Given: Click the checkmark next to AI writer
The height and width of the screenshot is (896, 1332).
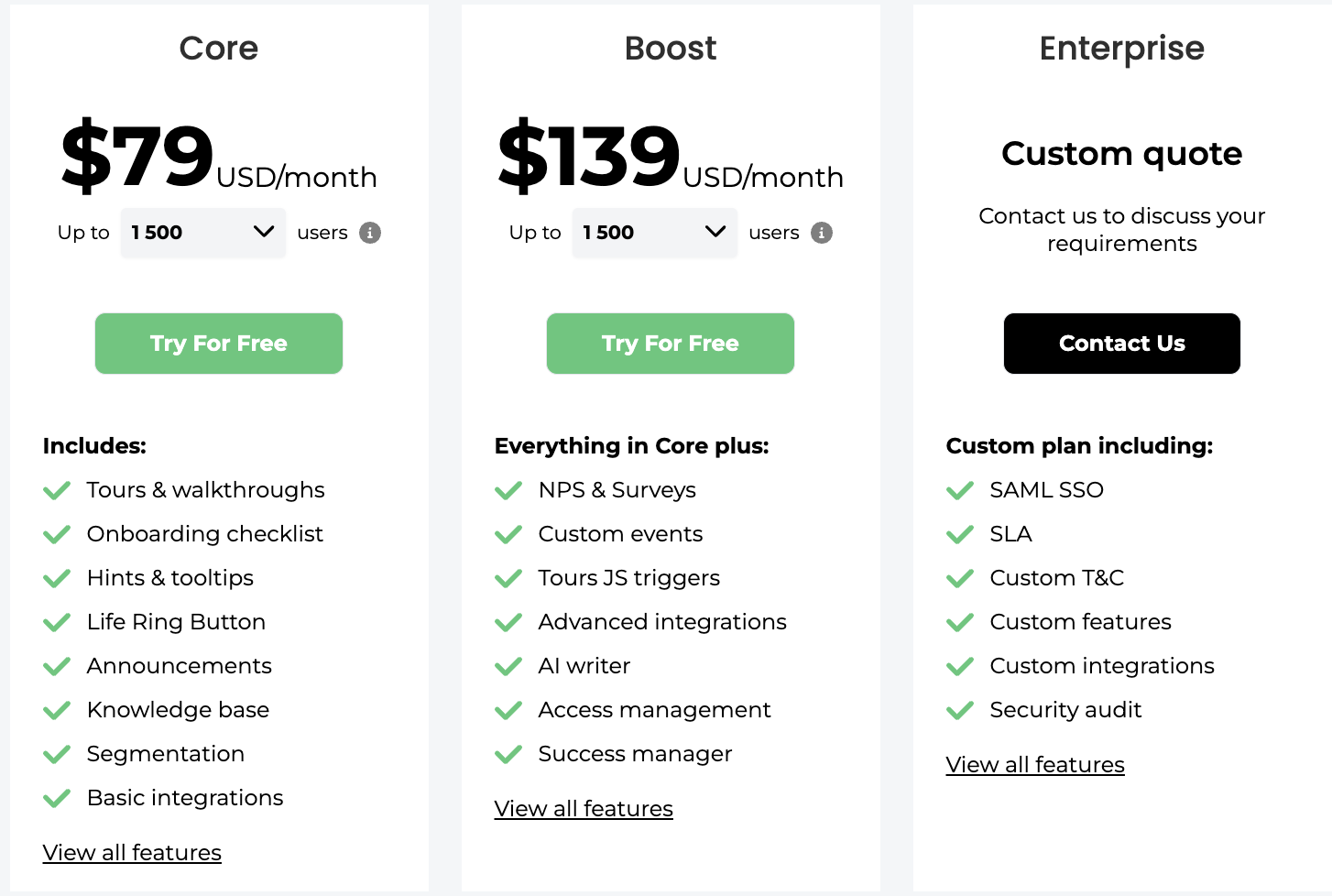Looking at the screenshot, I should coord(508,667).
